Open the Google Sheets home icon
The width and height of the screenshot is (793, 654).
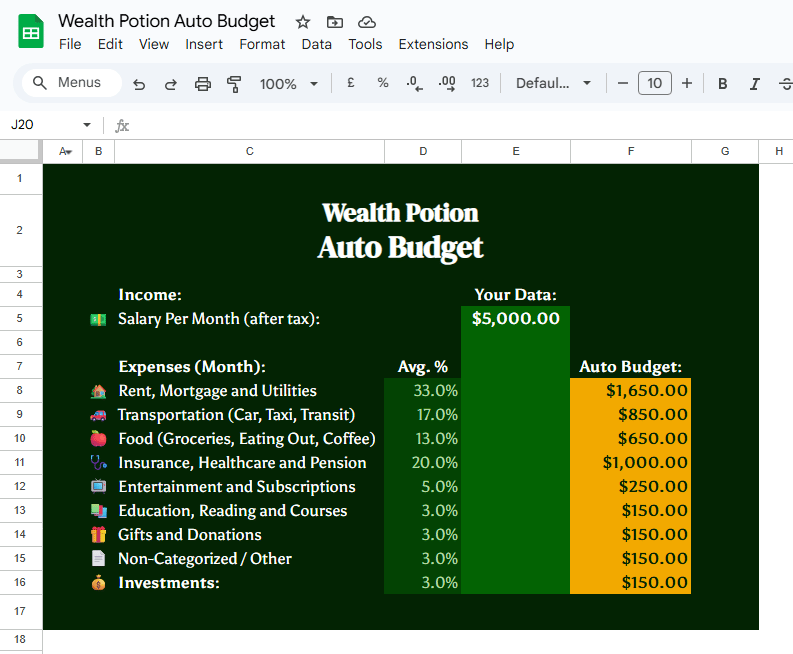(32, 32)
